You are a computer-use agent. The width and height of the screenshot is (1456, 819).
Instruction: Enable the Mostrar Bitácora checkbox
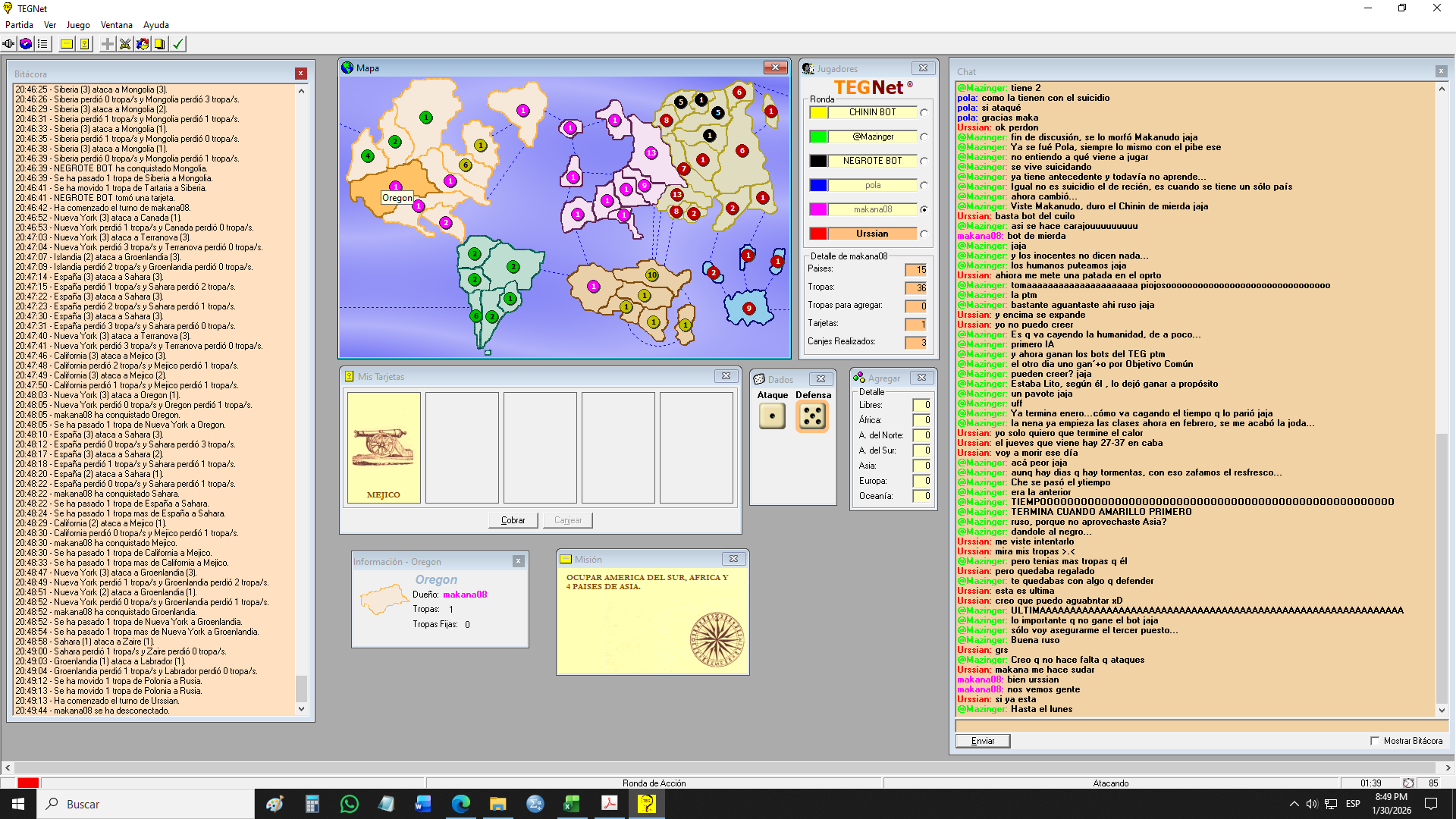(1375, 741)
